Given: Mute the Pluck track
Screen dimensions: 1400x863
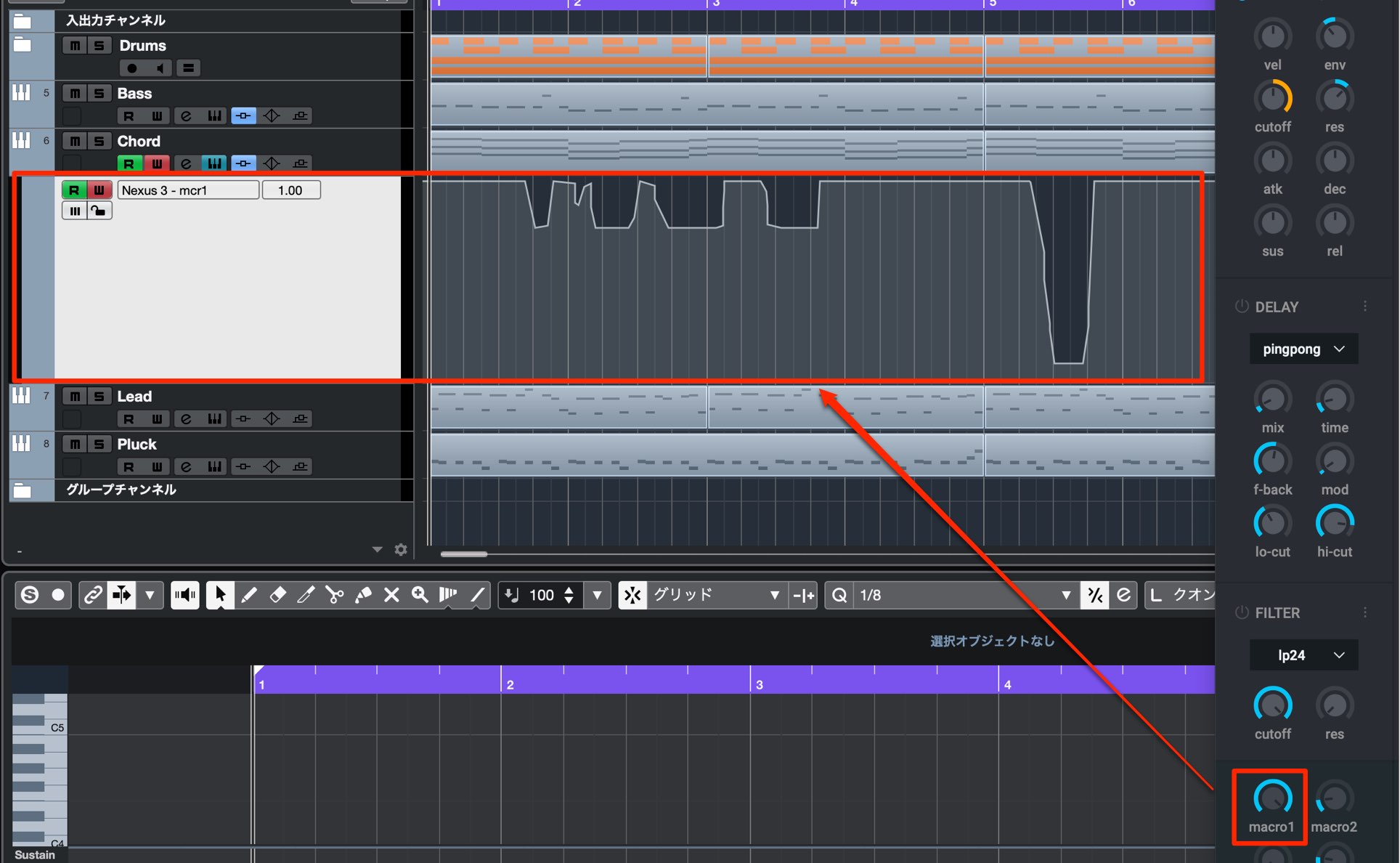Looking at the screenshot, I should (75, 444).
